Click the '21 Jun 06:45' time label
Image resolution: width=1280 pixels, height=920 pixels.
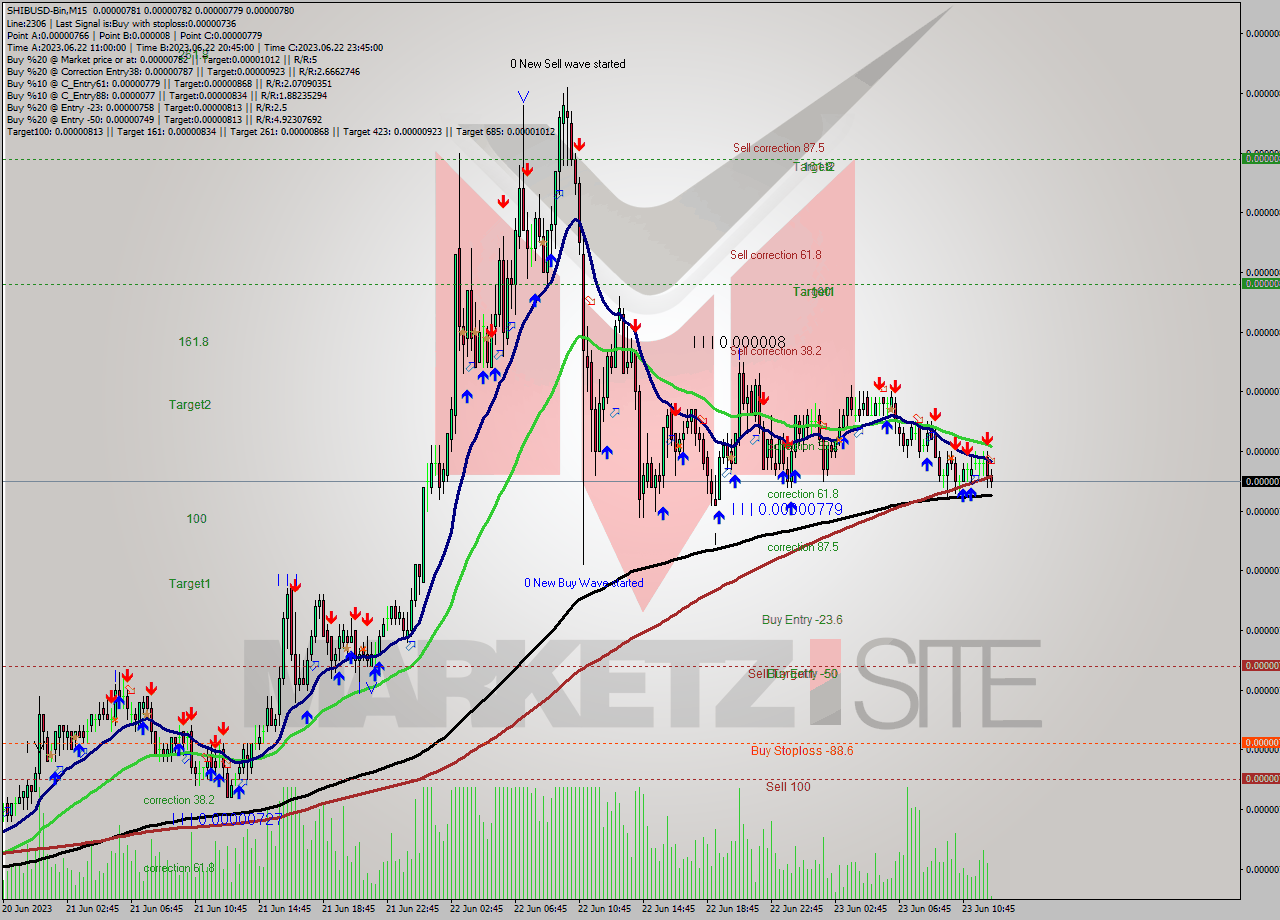coord(156,910)
